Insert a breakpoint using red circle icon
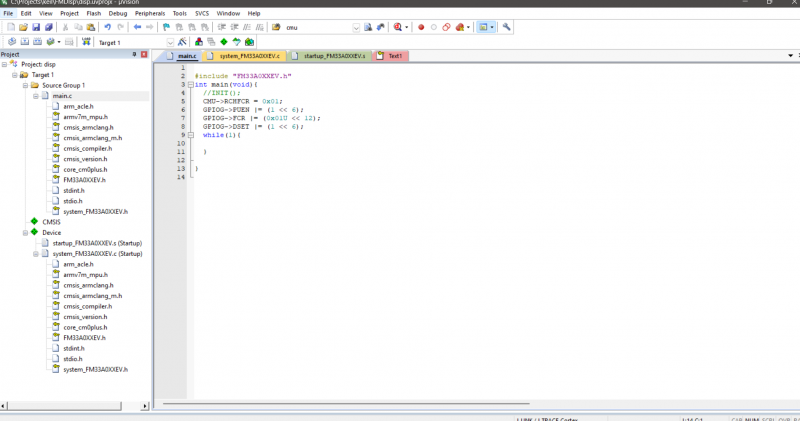Screen dimensions: 800x421 tap(421, 27)
